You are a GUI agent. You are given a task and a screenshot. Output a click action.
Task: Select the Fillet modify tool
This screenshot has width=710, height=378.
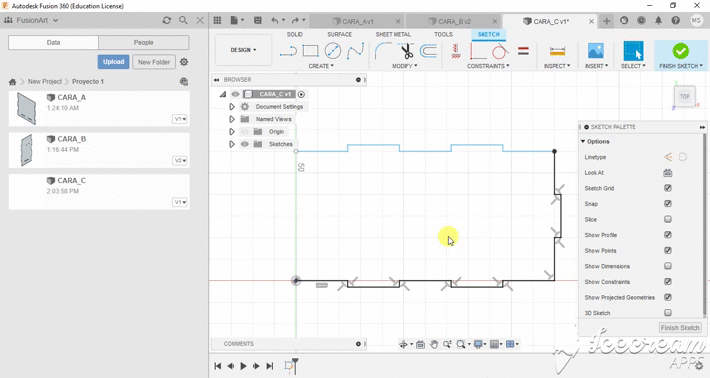383,51
